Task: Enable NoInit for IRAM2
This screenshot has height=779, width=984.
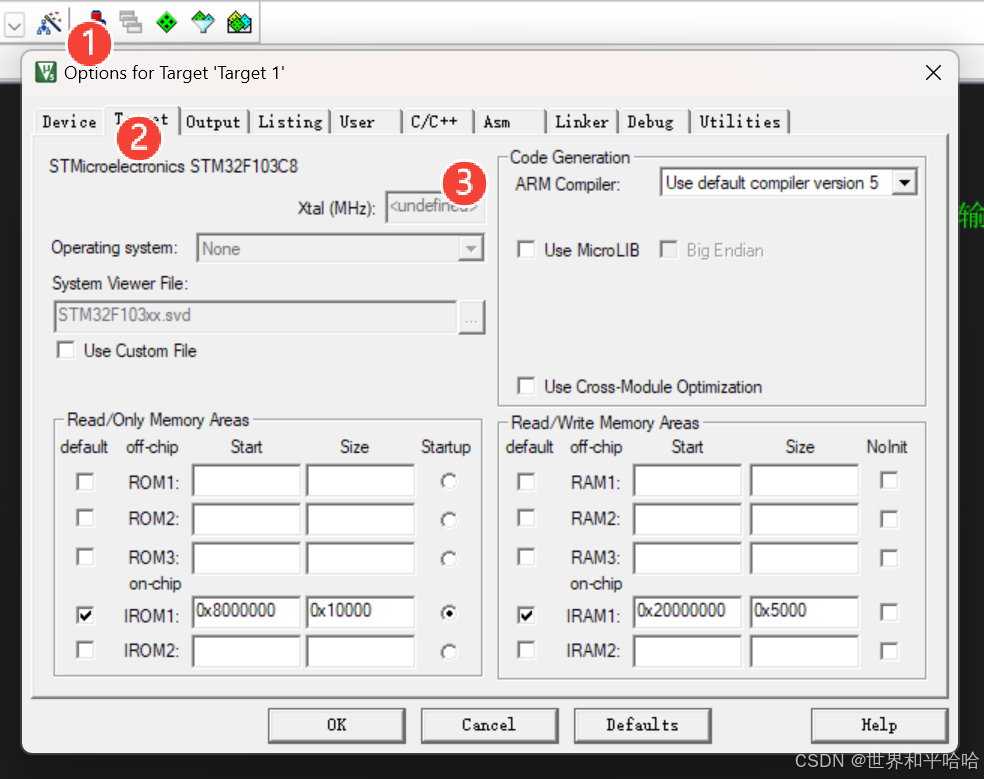Action: pyautogui.click(x=889, y=652)
